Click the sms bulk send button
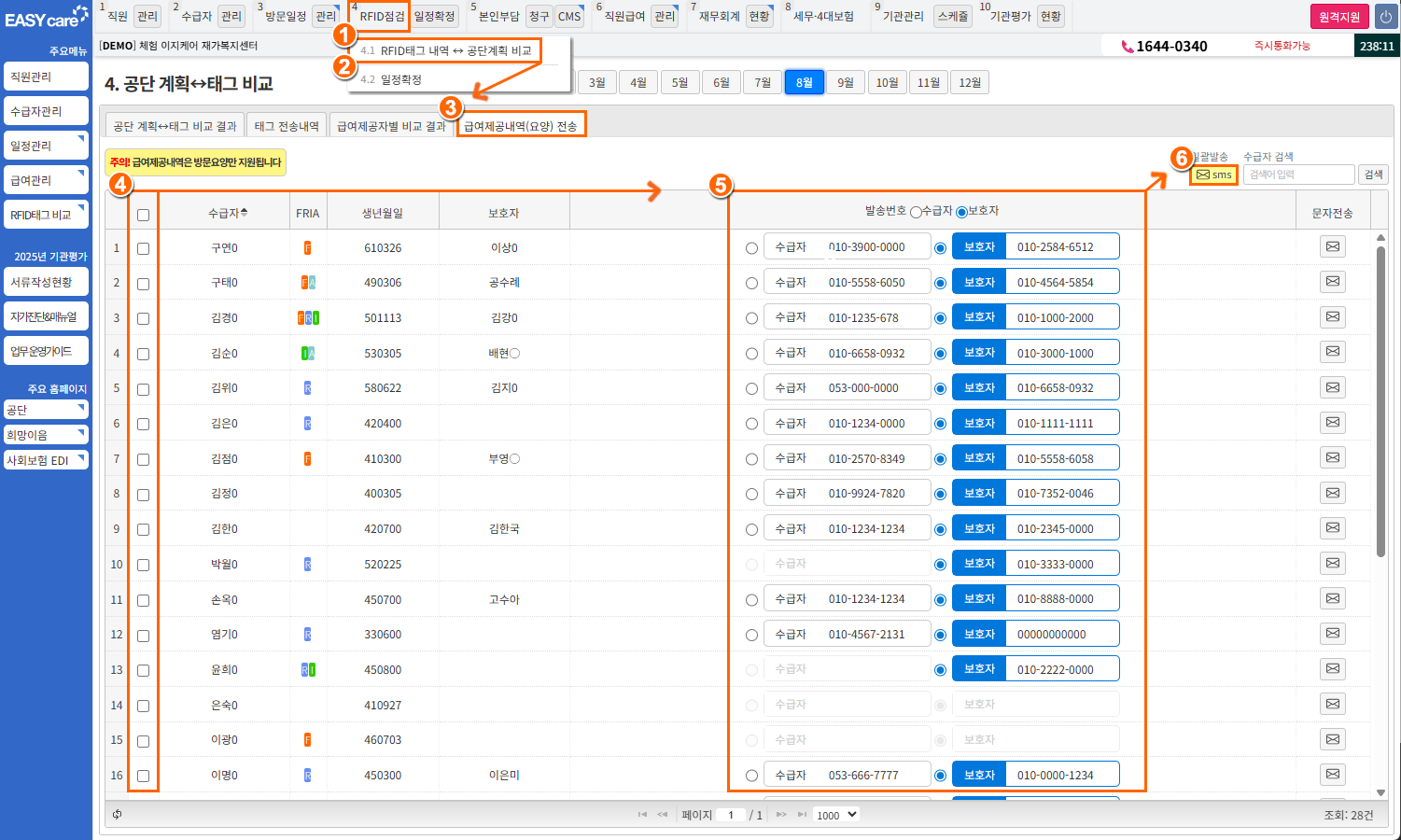This screenshot has width=1401, height=840. click(x=1214, y=175)
